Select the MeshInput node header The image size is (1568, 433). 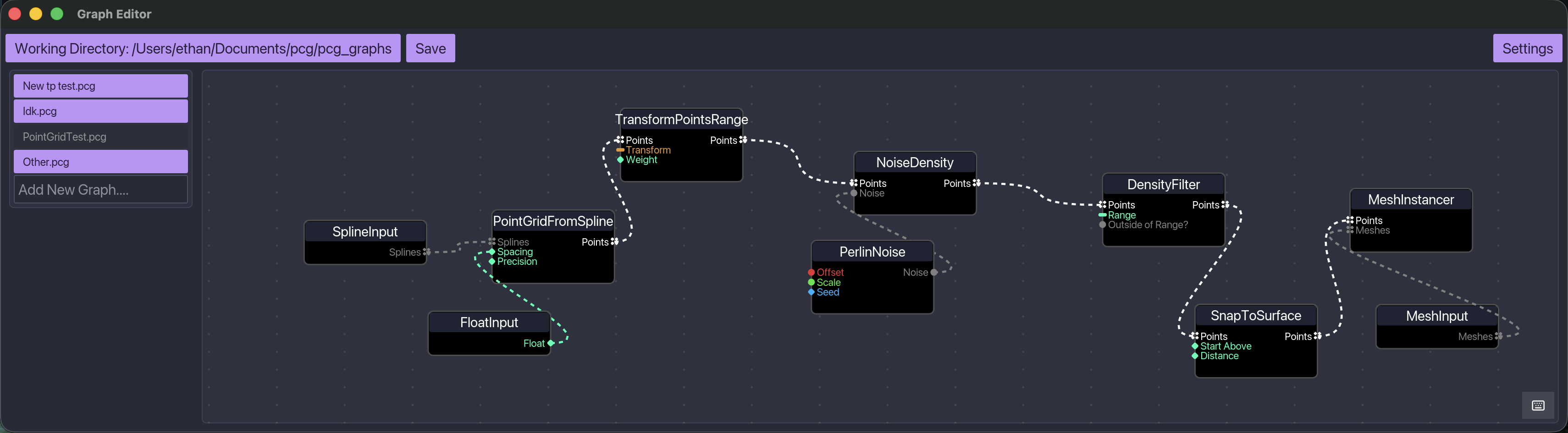coord(1437,316)
